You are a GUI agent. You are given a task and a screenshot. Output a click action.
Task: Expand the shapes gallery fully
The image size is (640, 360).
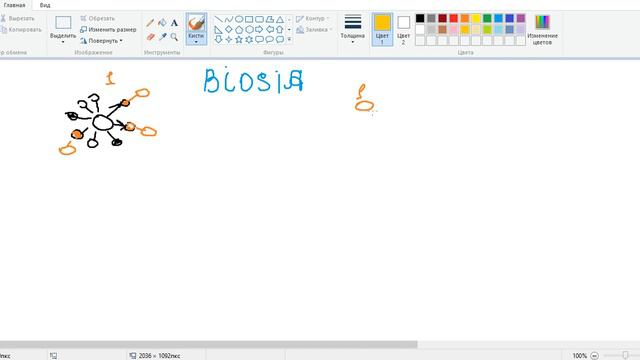tap(289, 40)
